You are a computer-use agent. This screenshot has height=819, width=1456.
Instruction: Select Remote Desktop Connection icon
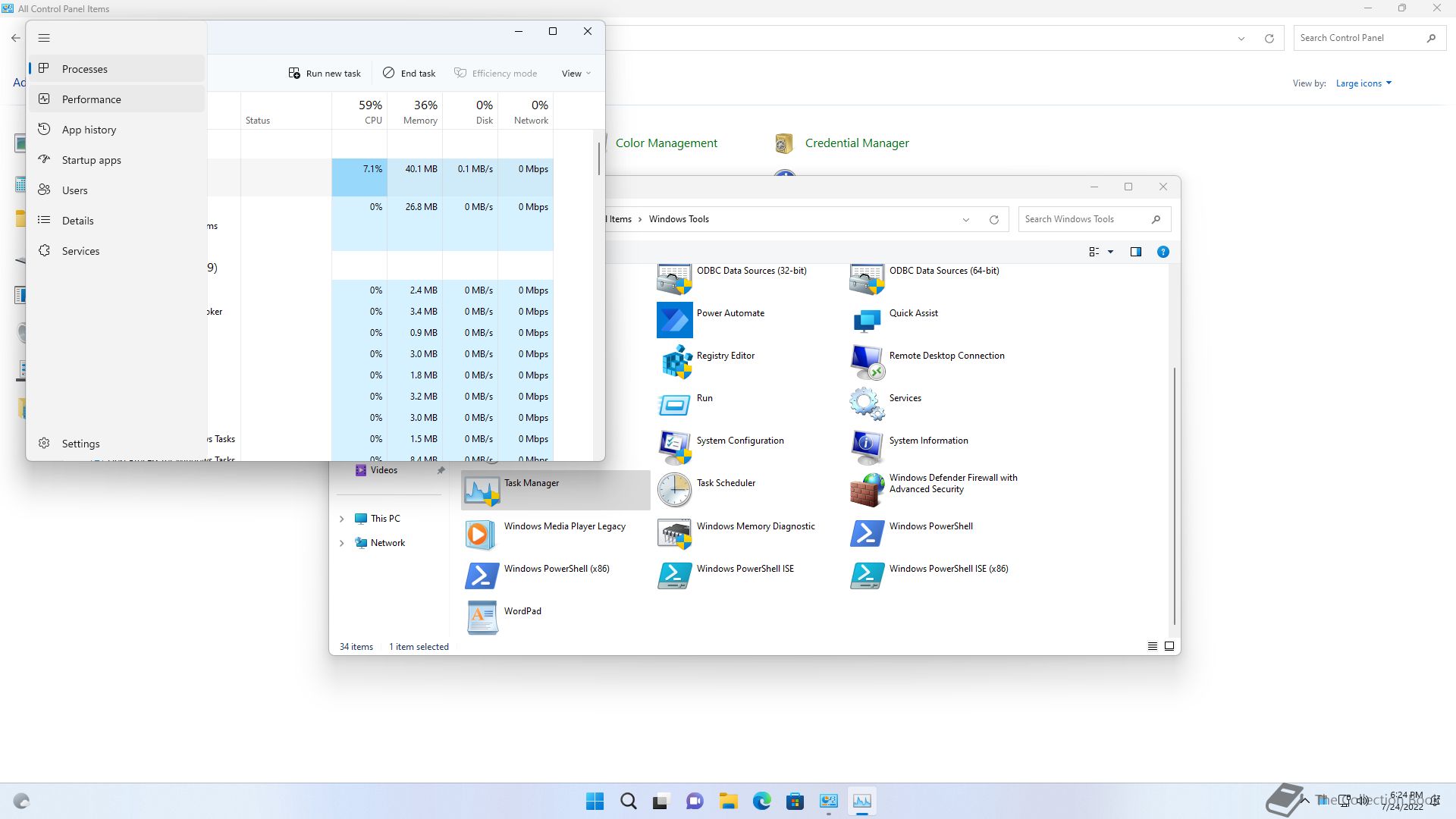[x=867, y=362]
